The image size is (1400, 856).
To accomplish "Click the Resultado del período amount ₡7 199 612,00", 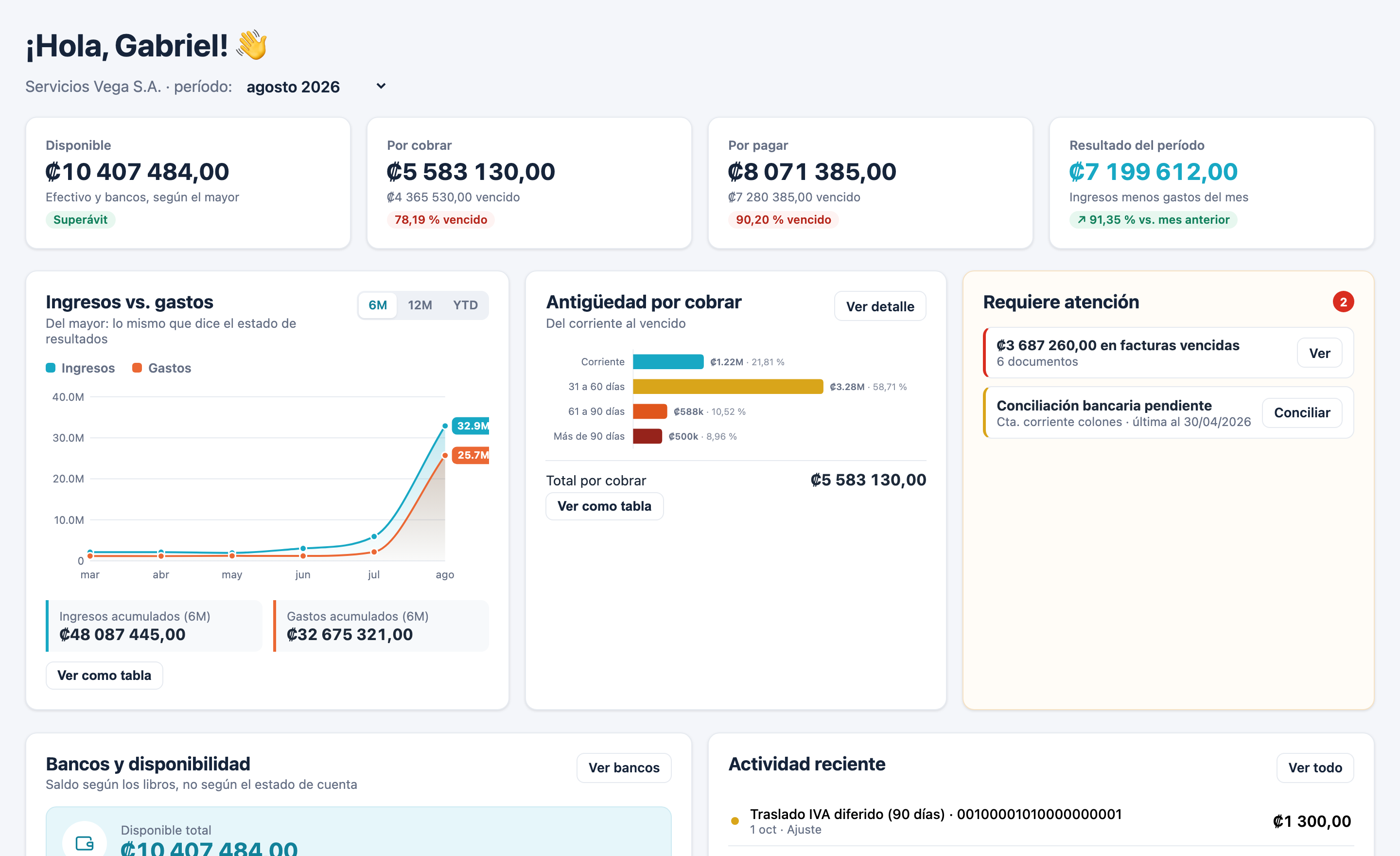I will point(1154,172).
